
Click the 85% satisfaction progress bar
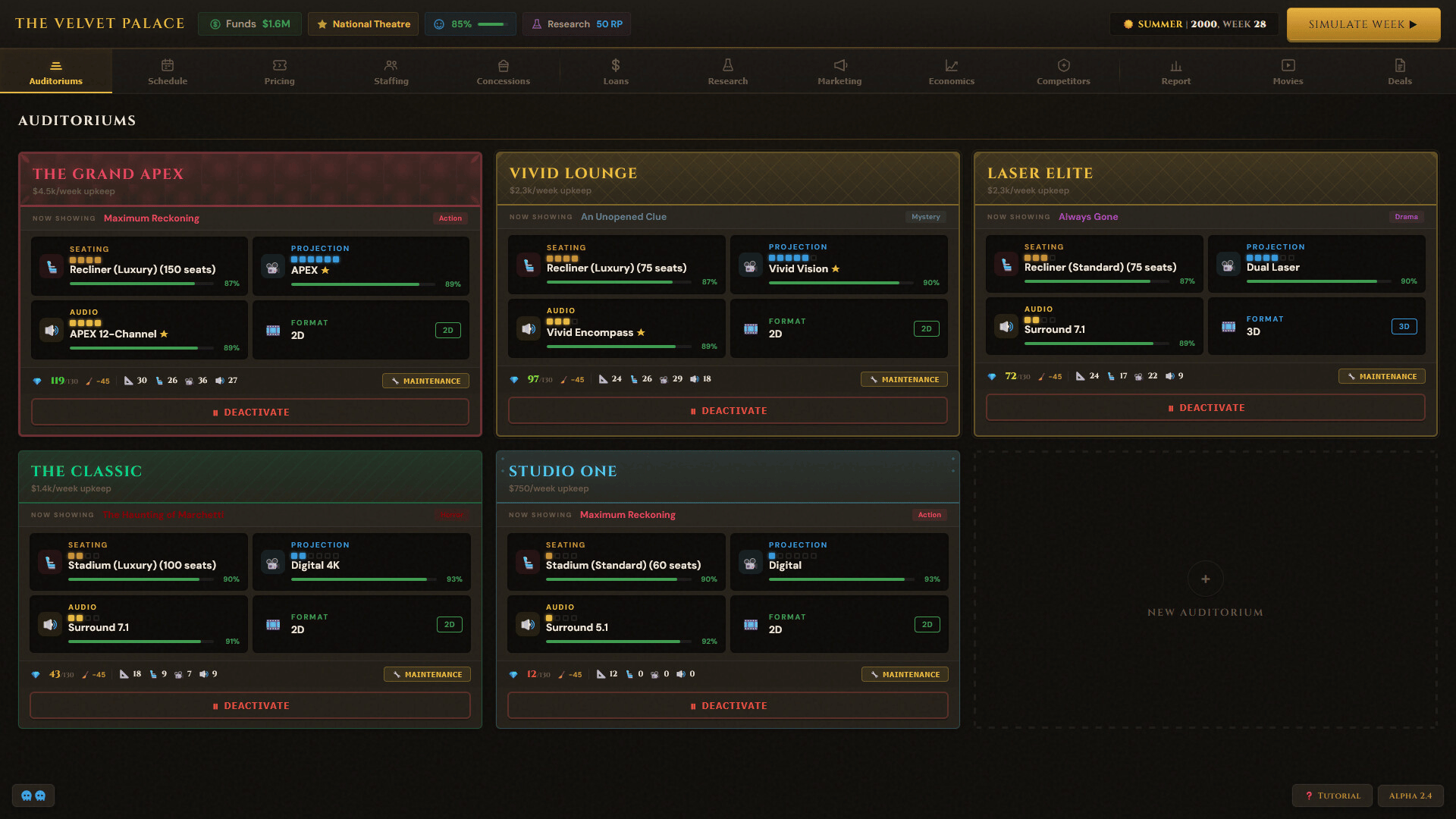(491, 24)
